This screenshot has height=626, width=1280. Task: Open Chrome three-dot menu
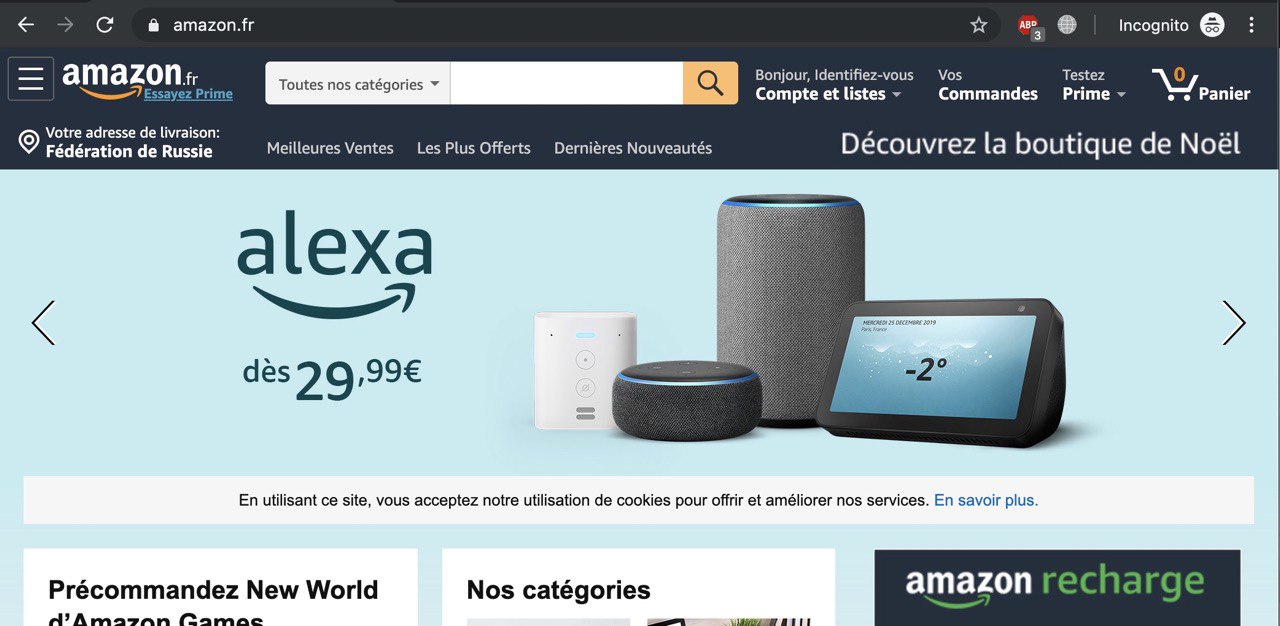click(1252, 25)
